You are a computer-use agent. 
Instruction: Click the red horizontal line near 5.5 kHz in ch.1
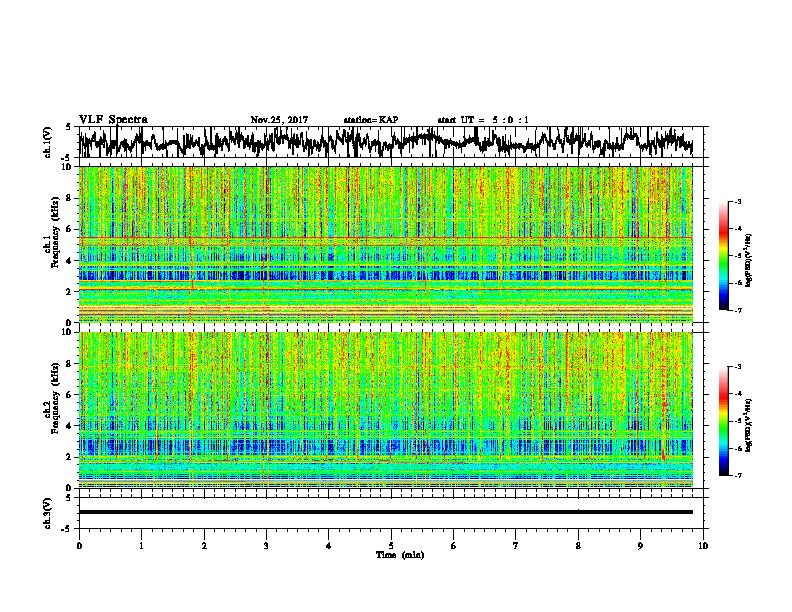(x=386, y=237)
